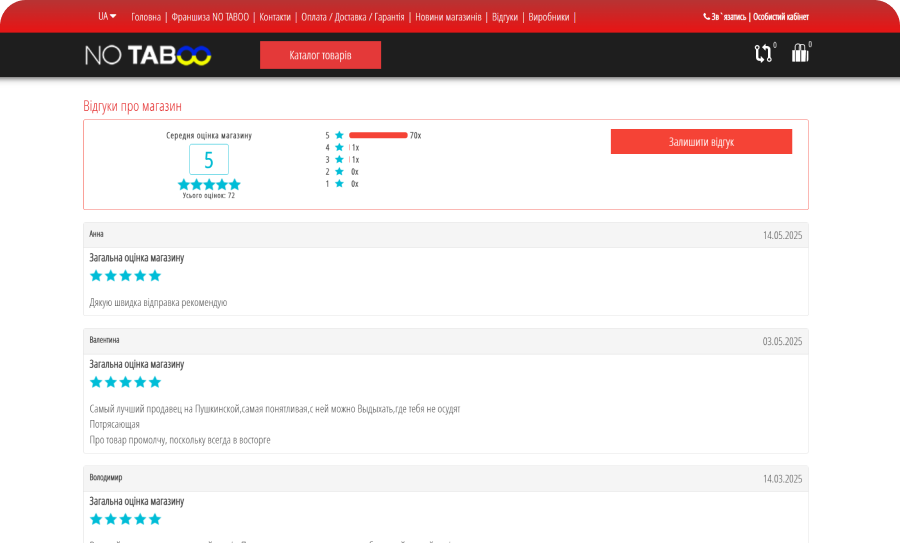The width and height of the screenshot is (900, 543).
Task: Open the Виробники link
Action: (x=549, y=17)
